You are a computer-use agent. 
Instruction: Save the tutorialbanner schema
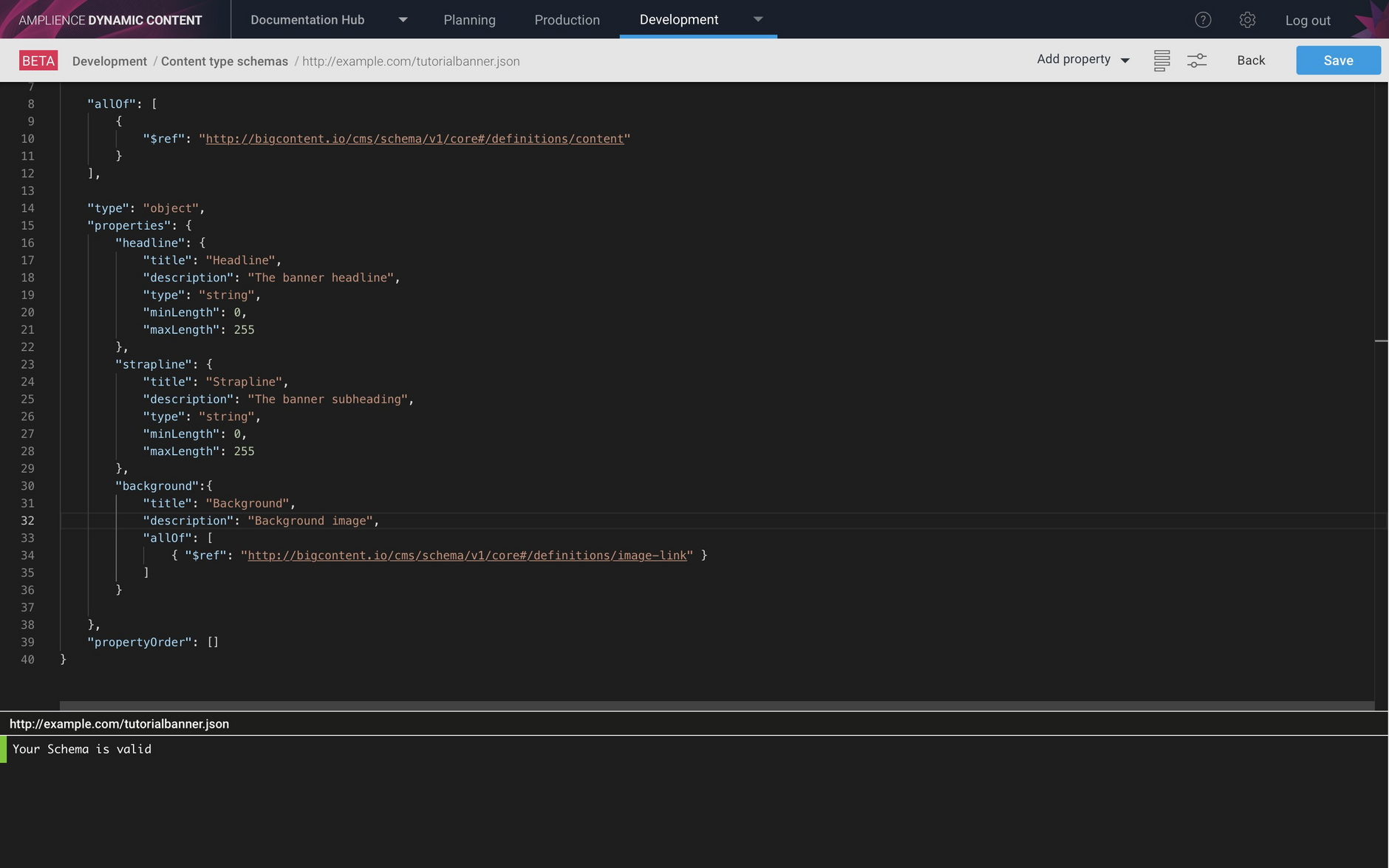coord(1338,60)
